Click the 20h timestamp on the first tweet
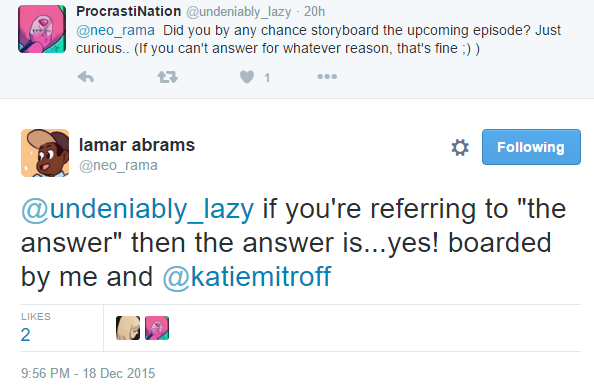 (314, 12)
